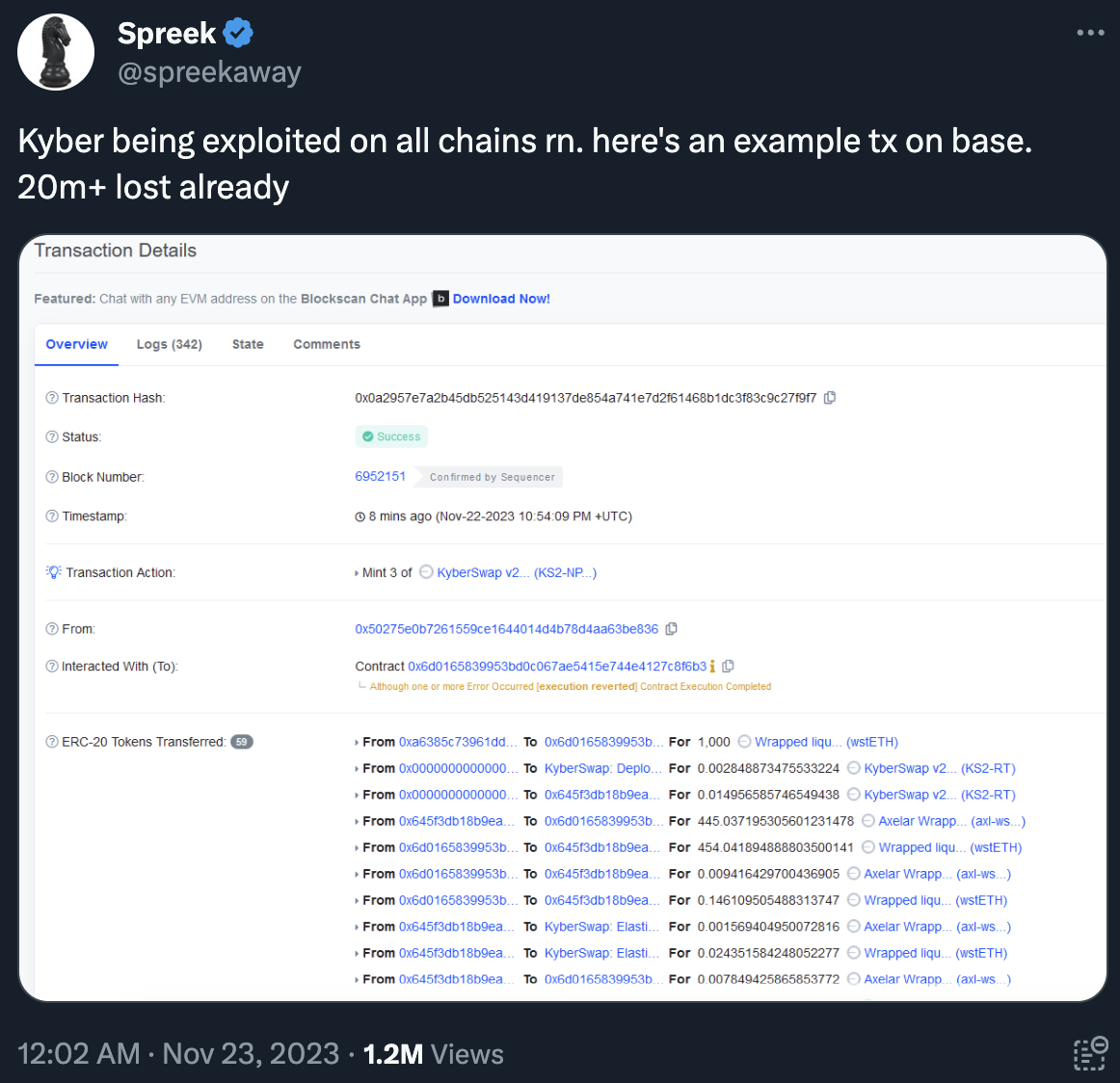
Task: Open the State tab
Action: (248, 344)
